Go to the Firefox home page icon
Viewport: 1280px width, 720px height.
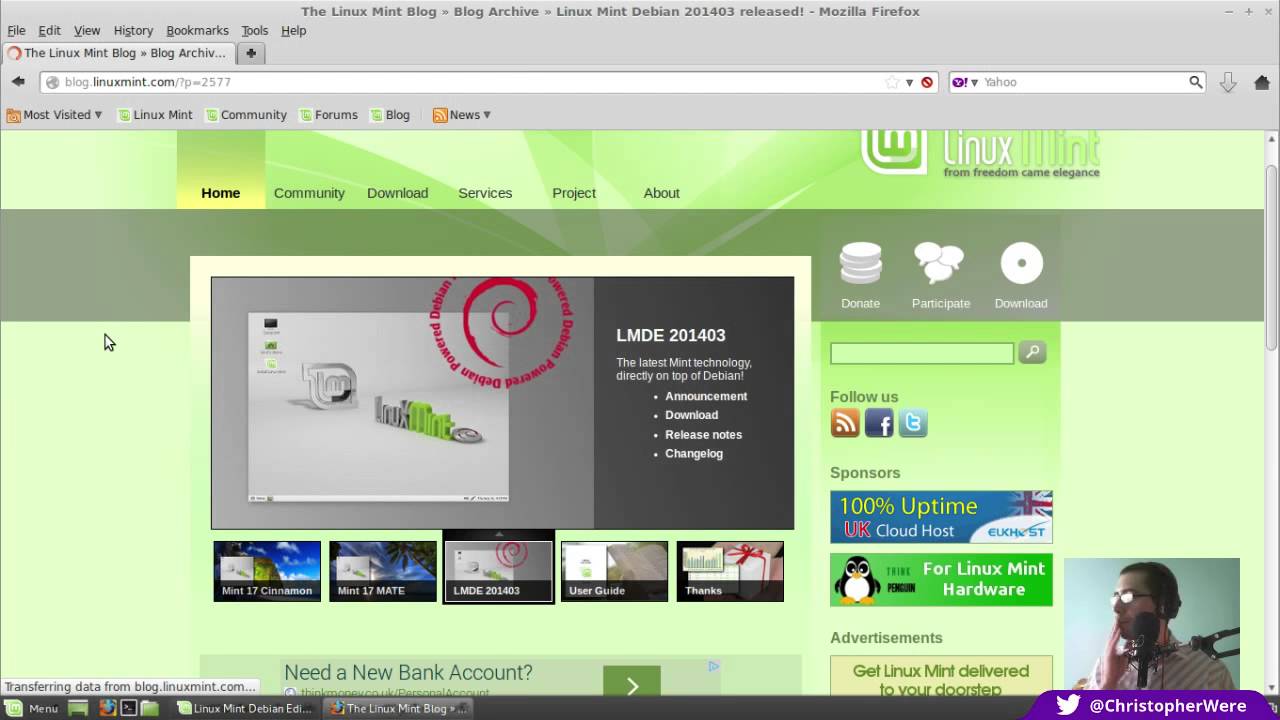tap(1261, 82)
